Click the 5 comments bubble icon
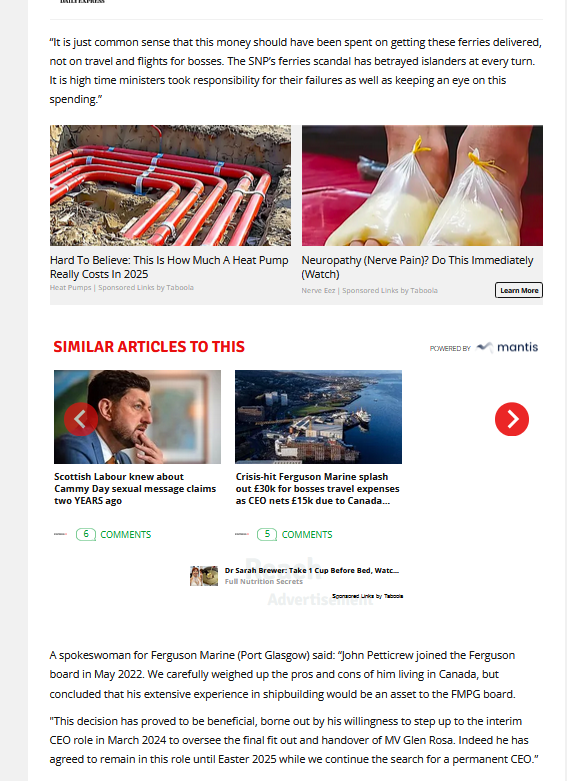Screen dimensions: 587x781 pos(267,534)
